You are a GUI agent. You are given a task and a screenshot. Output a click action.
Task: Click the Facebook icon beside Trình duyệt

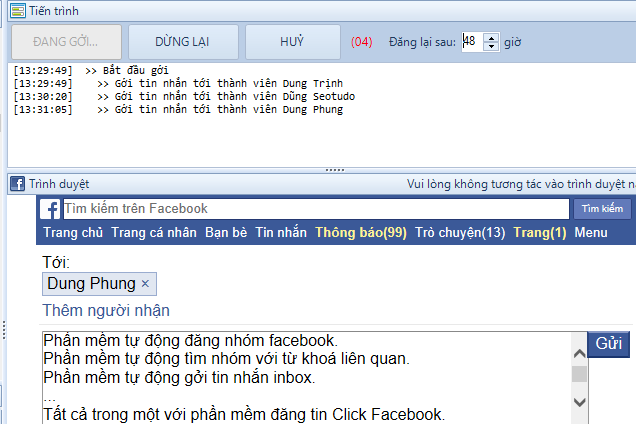(x=17, y=184)
